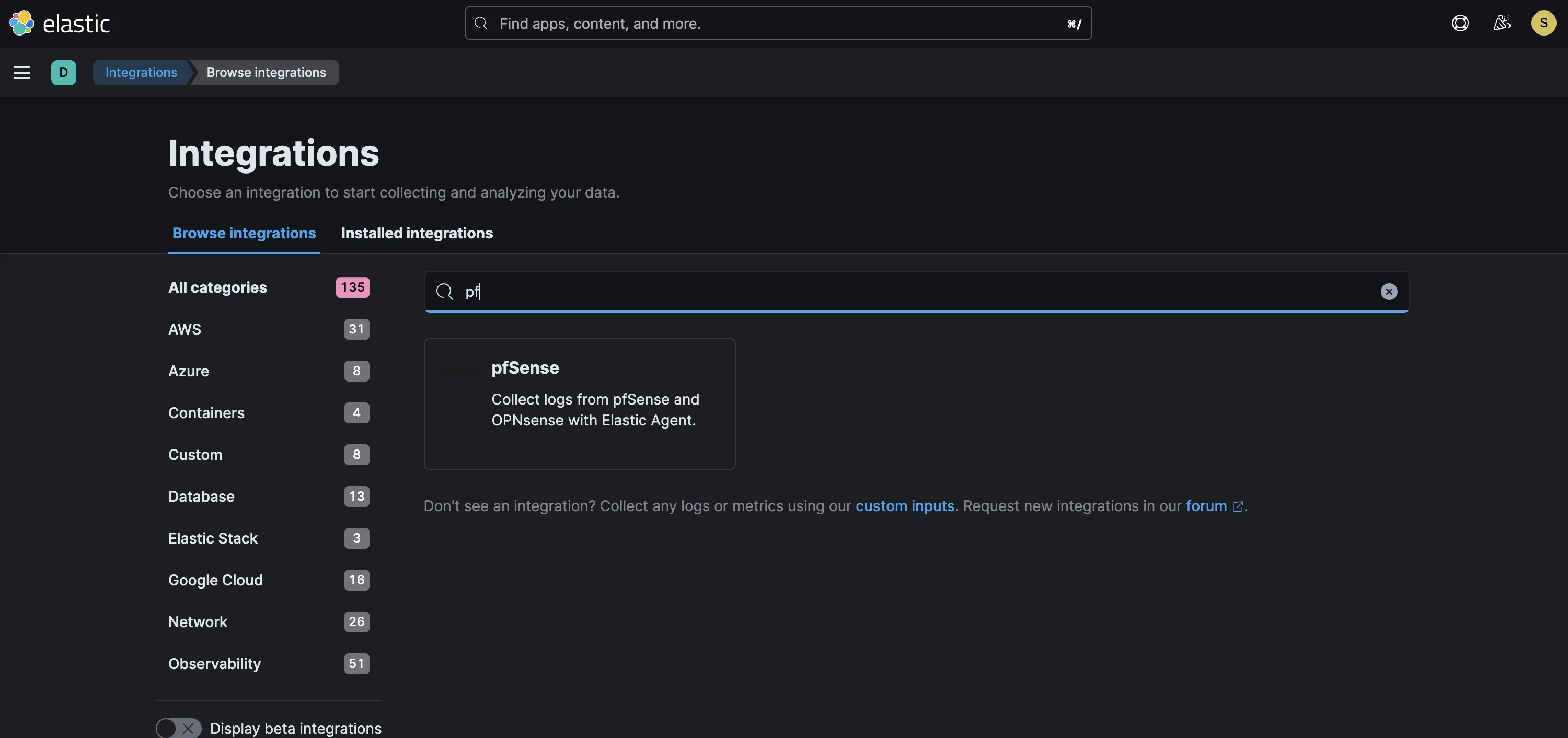Filter by AWS category

pos(269,329)
